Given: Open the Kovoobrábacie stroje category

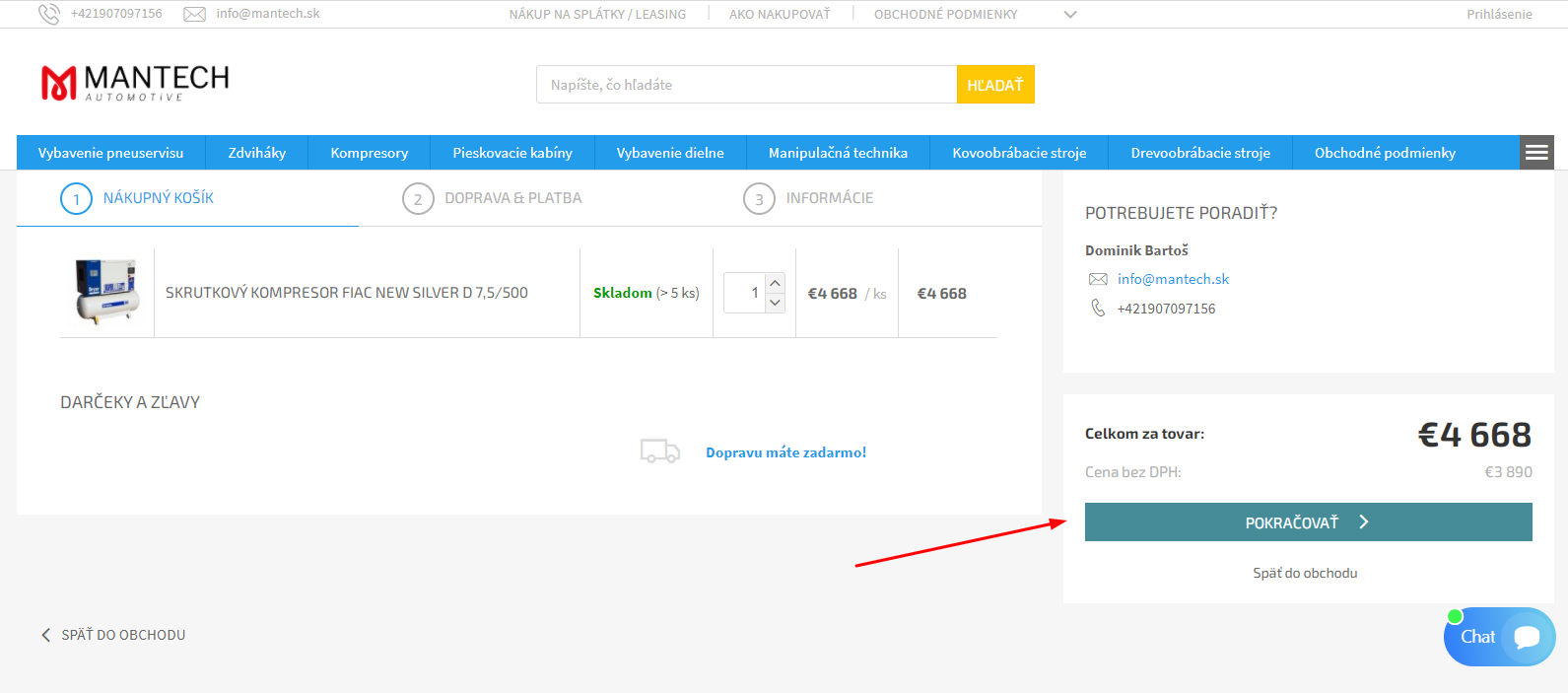Looking at the screenshot, I should coord(1019,153).
